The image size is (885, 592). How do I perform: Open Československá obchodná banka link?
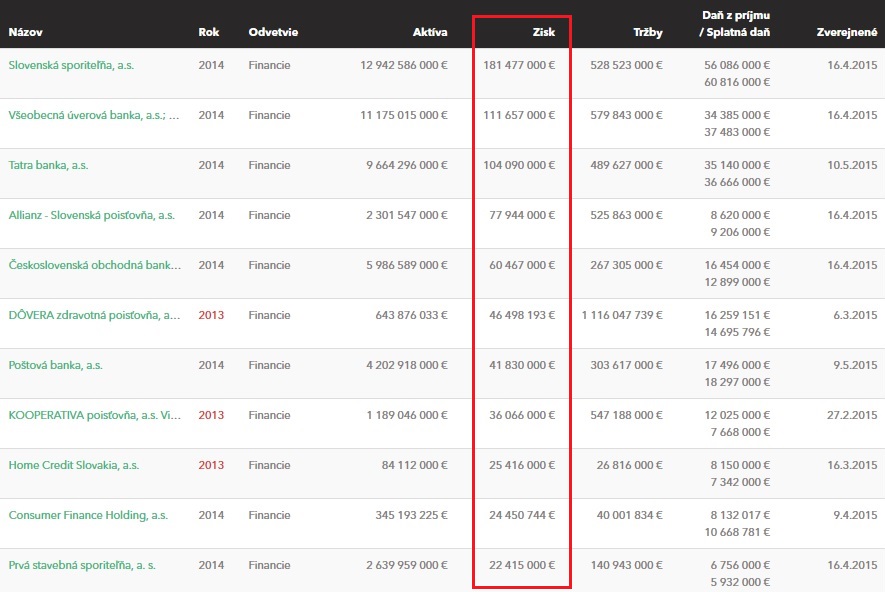[x=95, y=265]
